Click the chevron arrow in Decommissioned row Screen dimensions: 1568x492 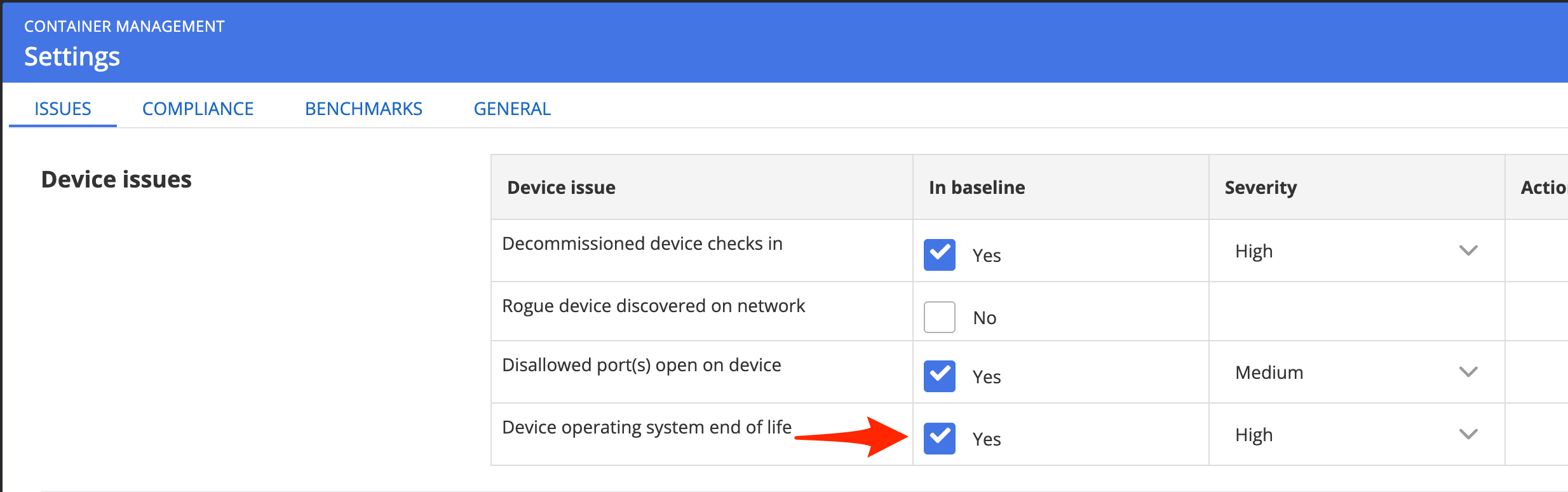click(1468, 250)
